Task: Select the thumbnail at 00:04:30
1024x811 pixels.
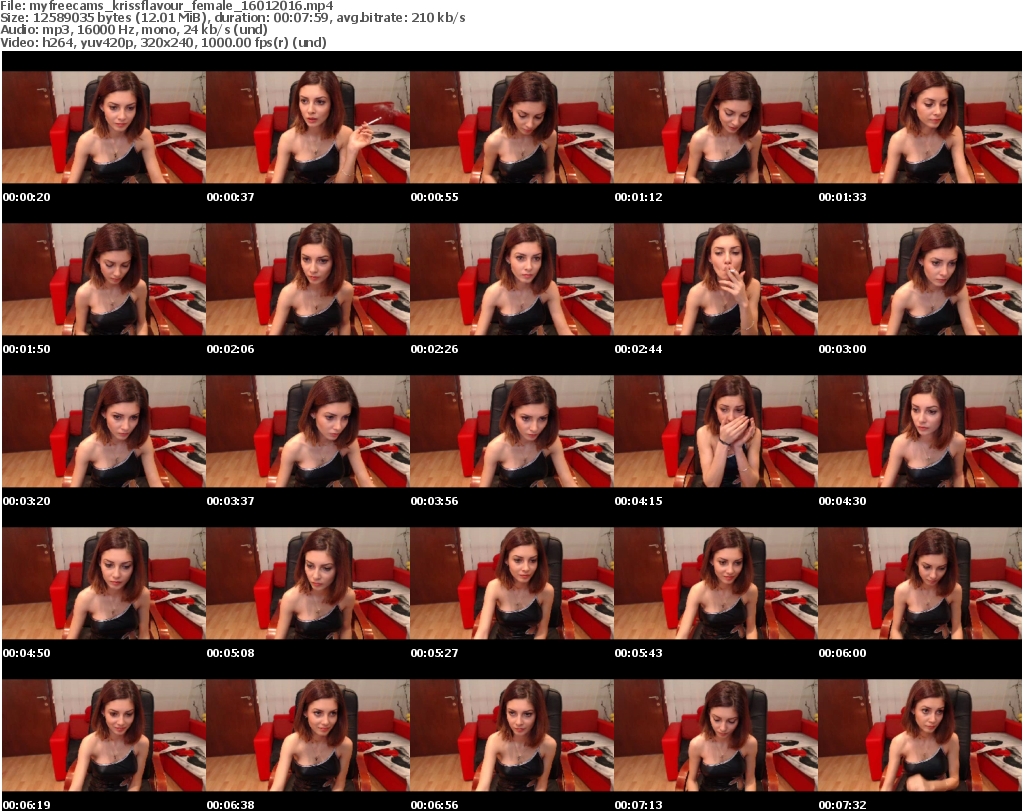Action: point(920,432)
